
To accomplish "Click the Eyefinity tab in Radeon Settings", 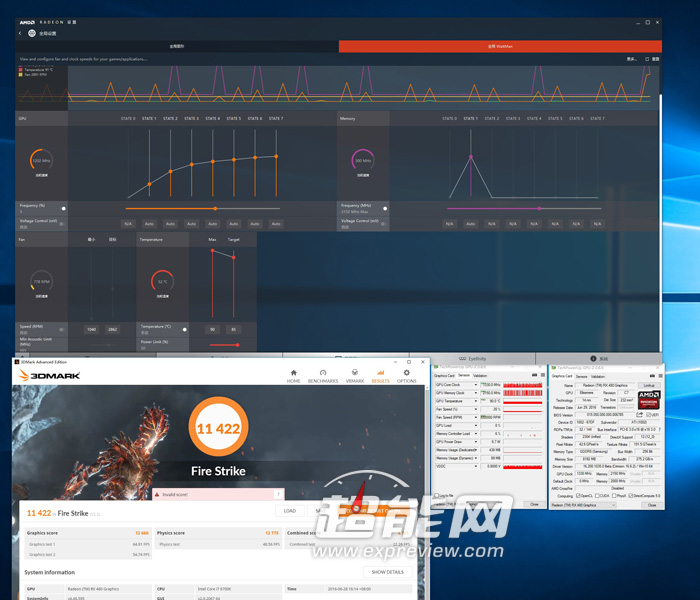I will click(x=473, y=358).
